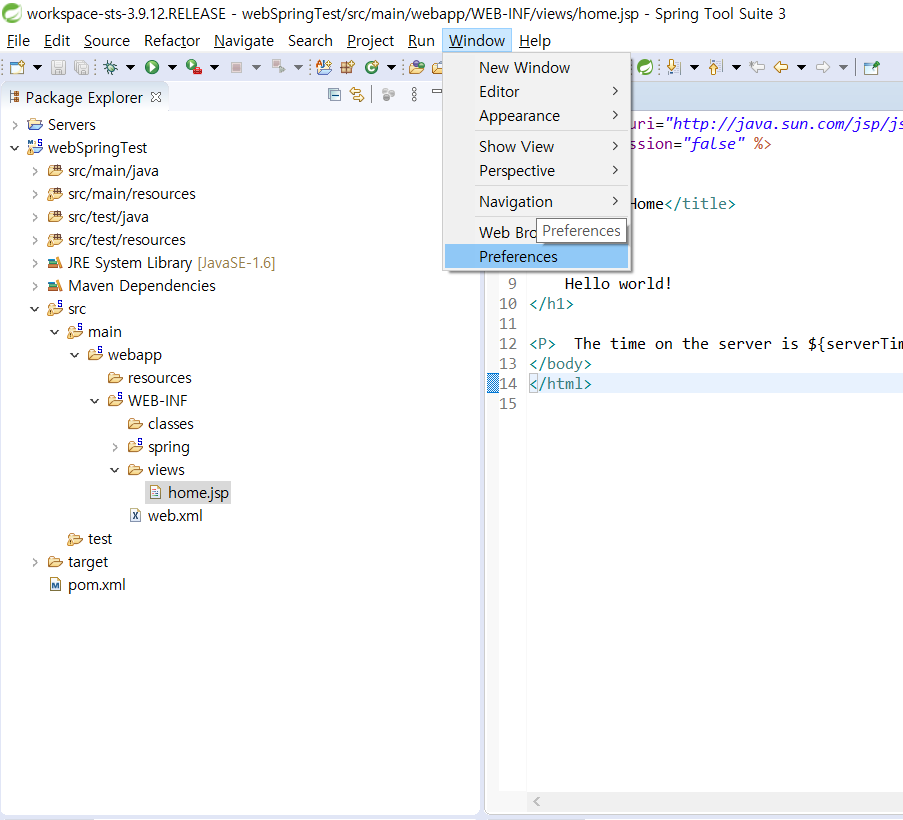Screen dimensions: 903x820
Task: Click line 12 text in the editor
Action: (714, 344)
